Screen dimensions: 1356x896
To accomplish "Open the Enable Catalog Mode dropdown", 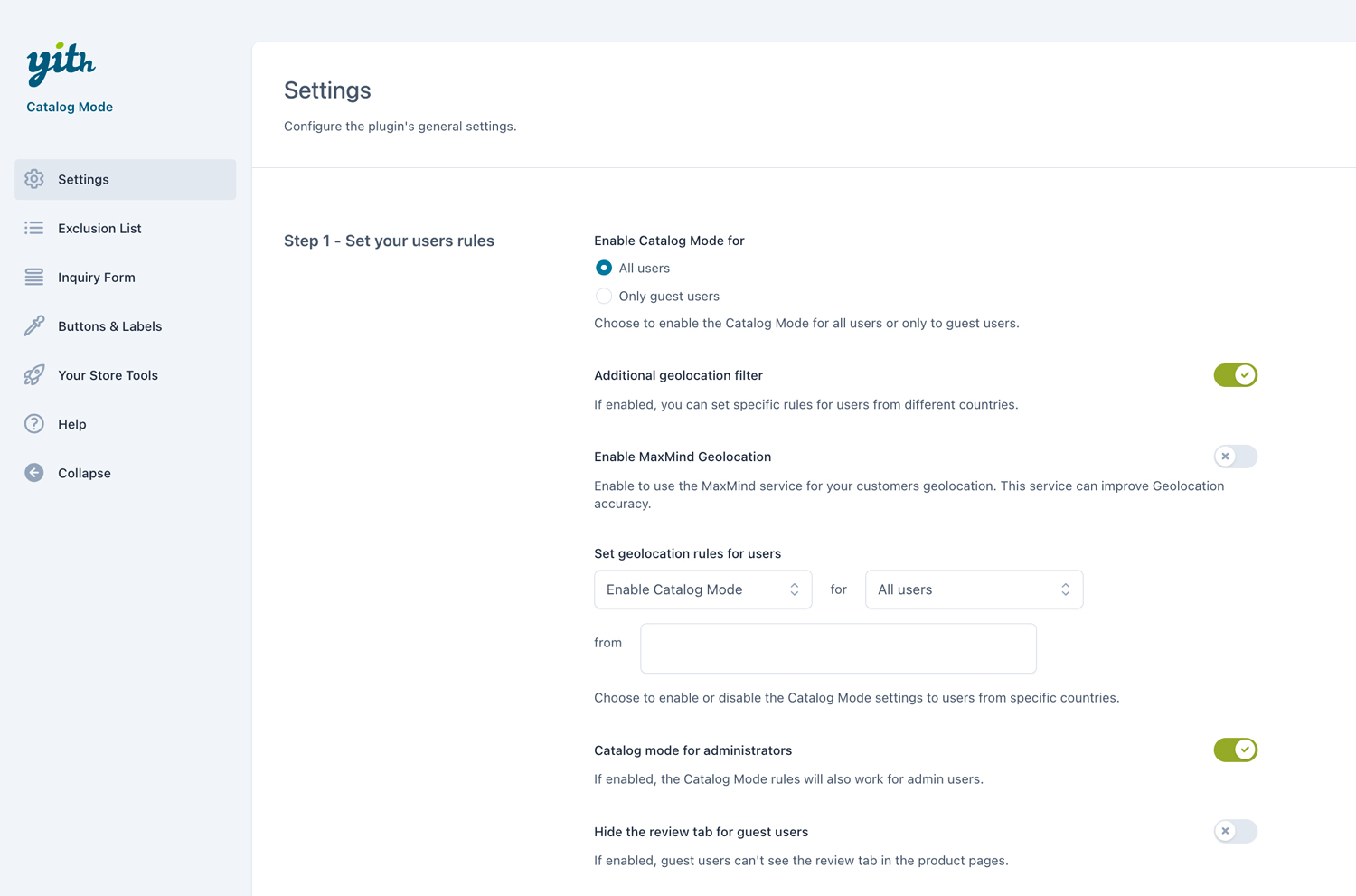I will tap(702, 589).
